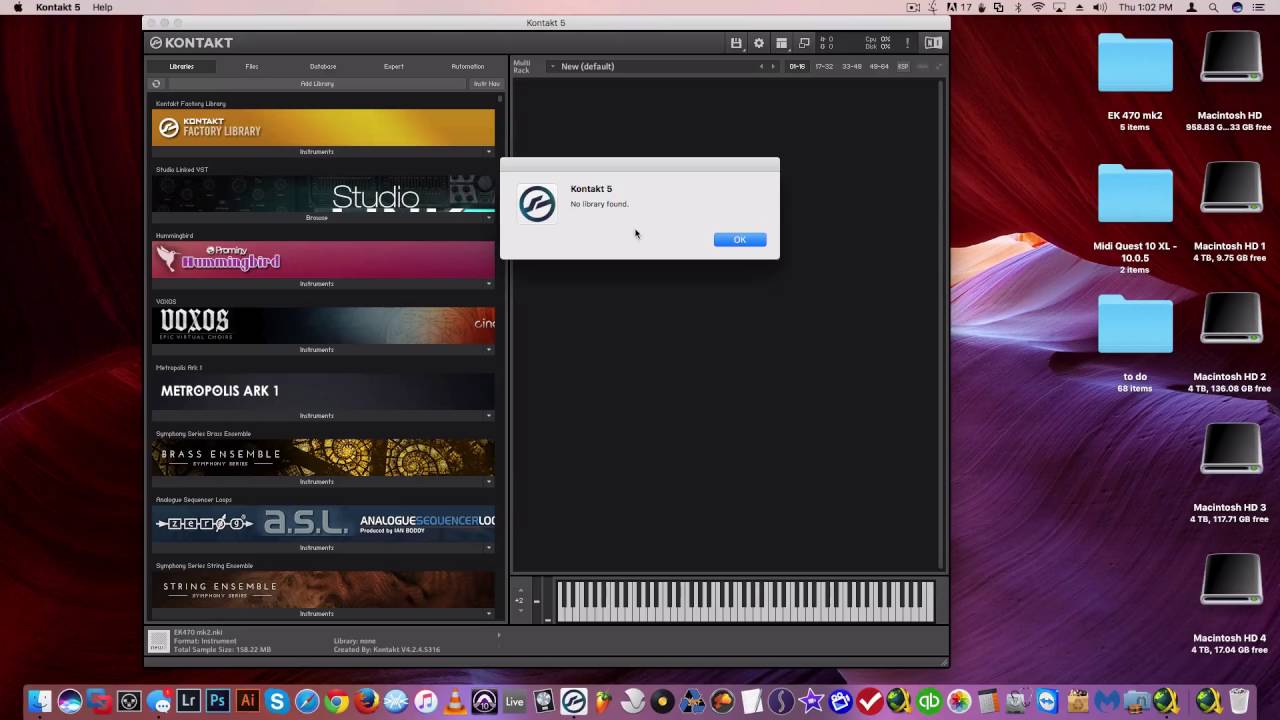Toggle the KSP multi script button
Screen dimensions: 1280x720
point(903,66)
